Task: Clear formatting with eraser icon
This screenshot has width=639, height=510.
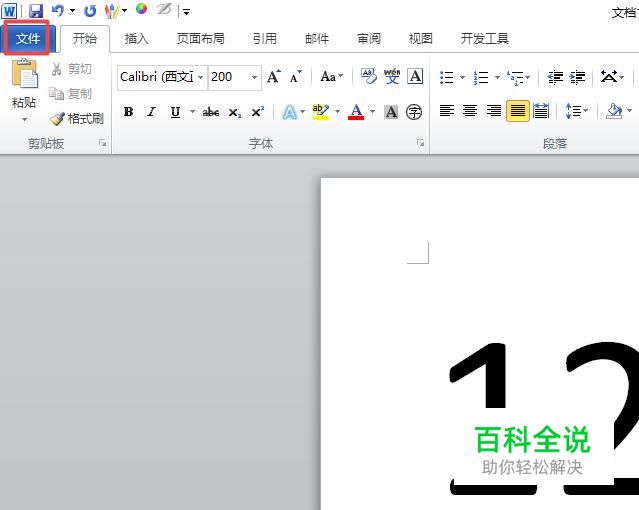Action: click(369, 76)
